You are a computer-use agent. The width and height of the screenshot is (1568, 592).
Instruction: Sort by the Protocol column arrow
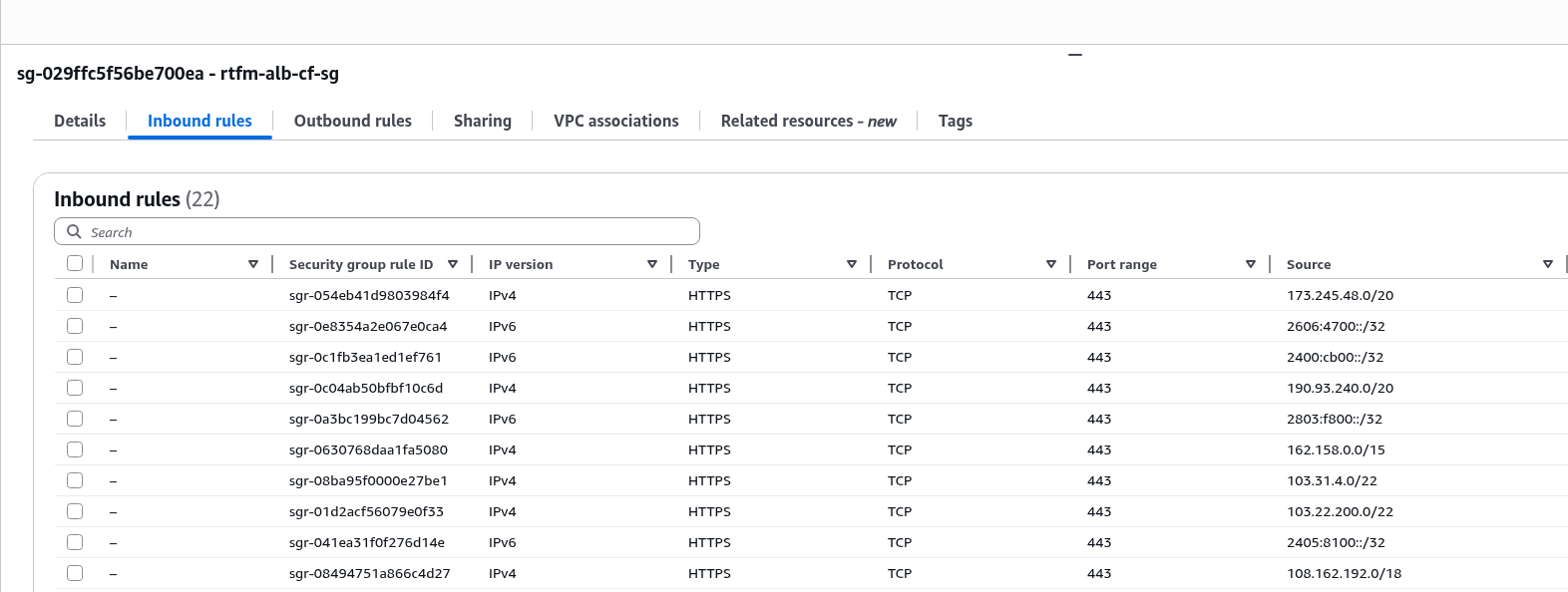[1051, 264]
